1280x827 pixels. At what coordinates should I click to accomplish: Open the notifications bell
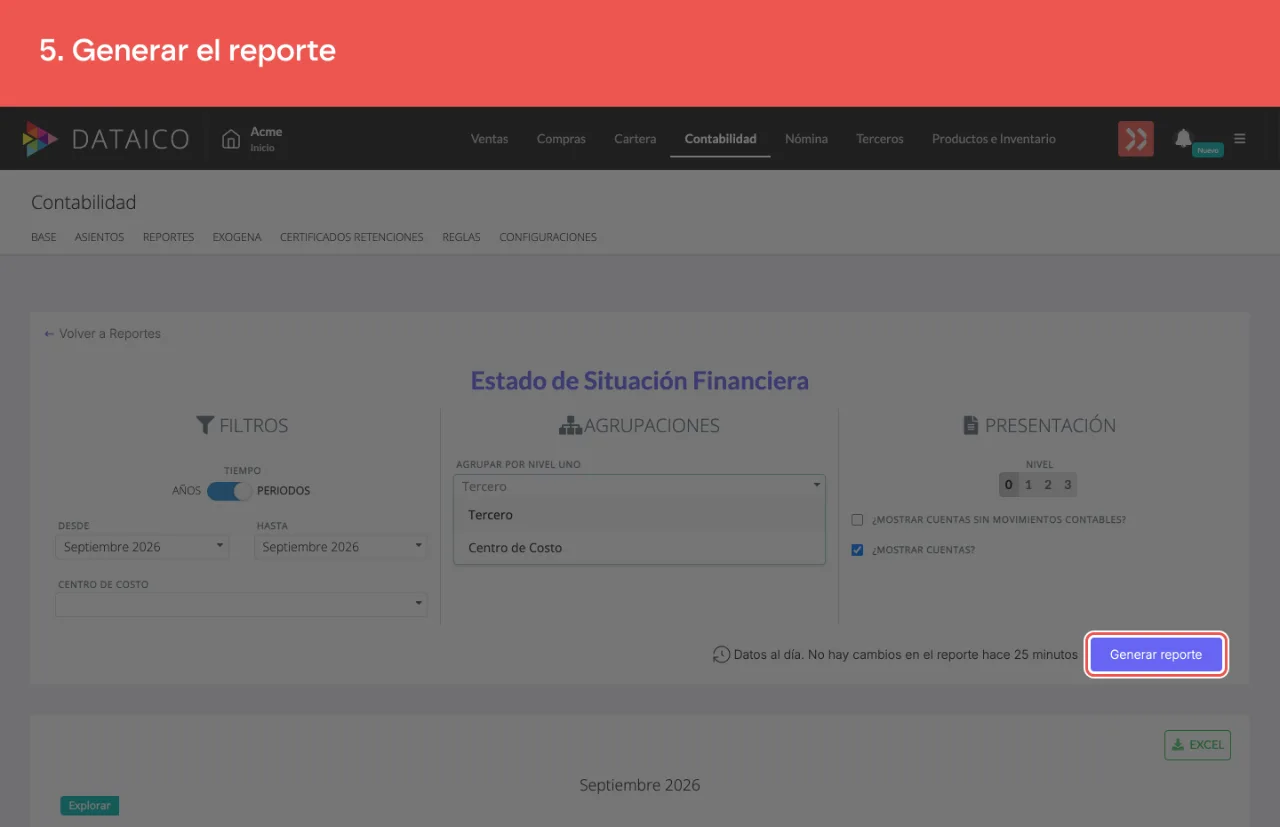pyautogui.click(x=1183, y=138)
